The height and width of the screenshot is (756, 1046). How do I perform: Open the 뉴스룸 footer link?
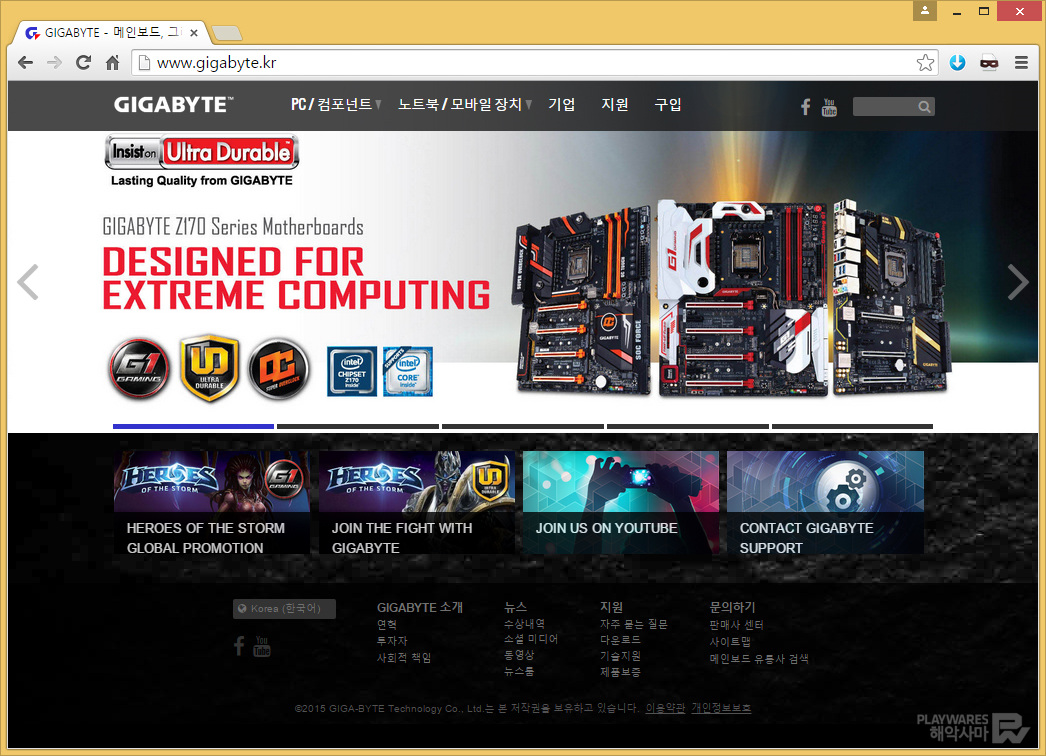[519, 671]
